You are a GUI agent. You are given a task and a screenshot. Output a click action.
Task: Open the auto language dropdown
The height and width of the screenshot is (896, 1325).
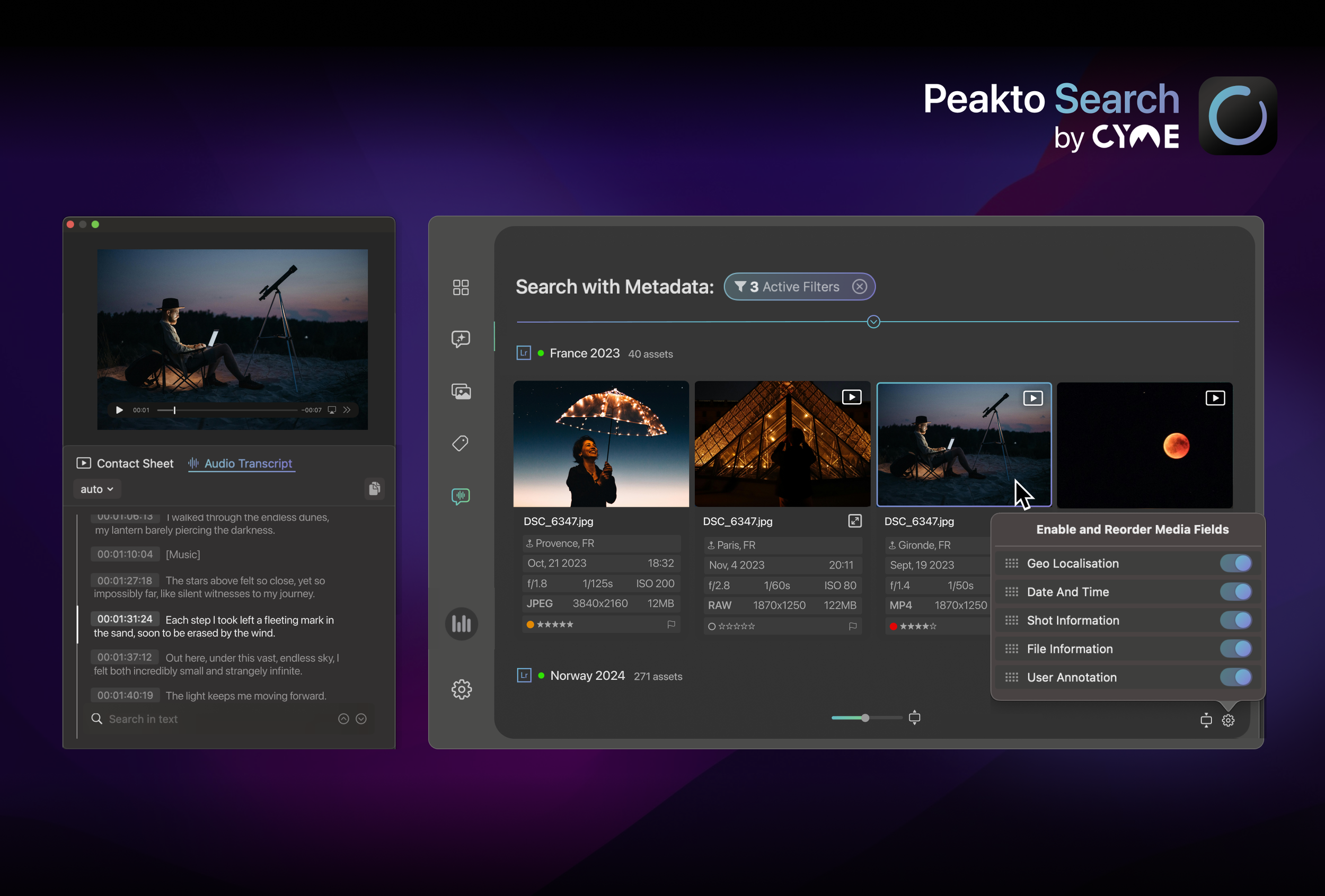point(97,489)
